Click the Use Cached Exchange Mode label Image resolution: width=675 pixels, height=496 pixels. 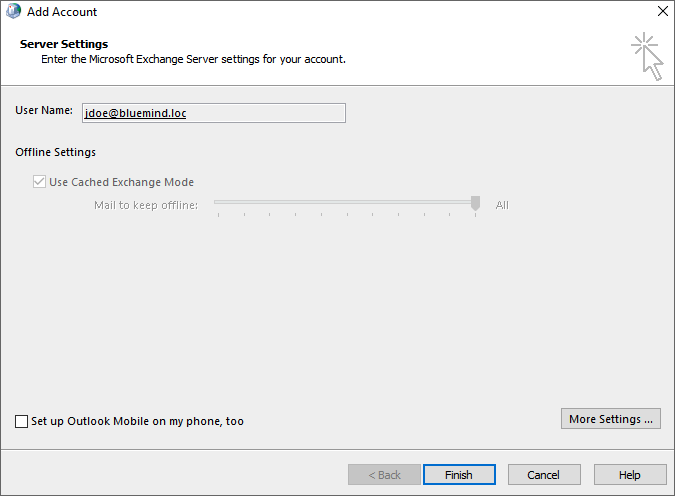[121, 182]
